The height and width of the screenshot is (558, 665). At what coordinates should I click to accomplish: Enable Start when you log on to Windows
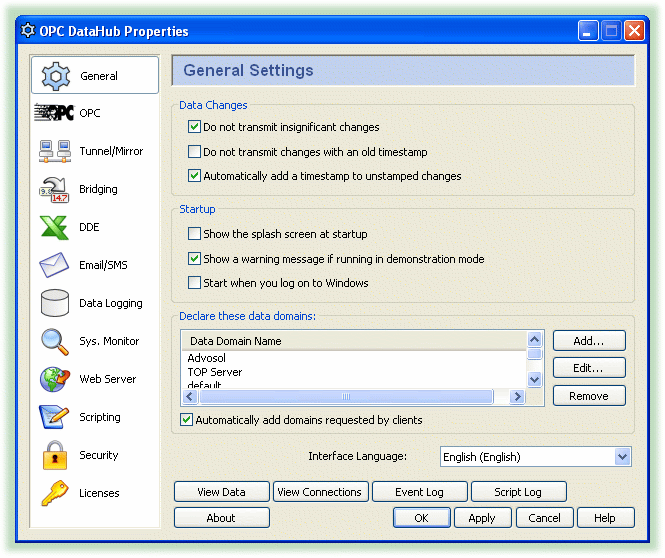tap(194, 282)
